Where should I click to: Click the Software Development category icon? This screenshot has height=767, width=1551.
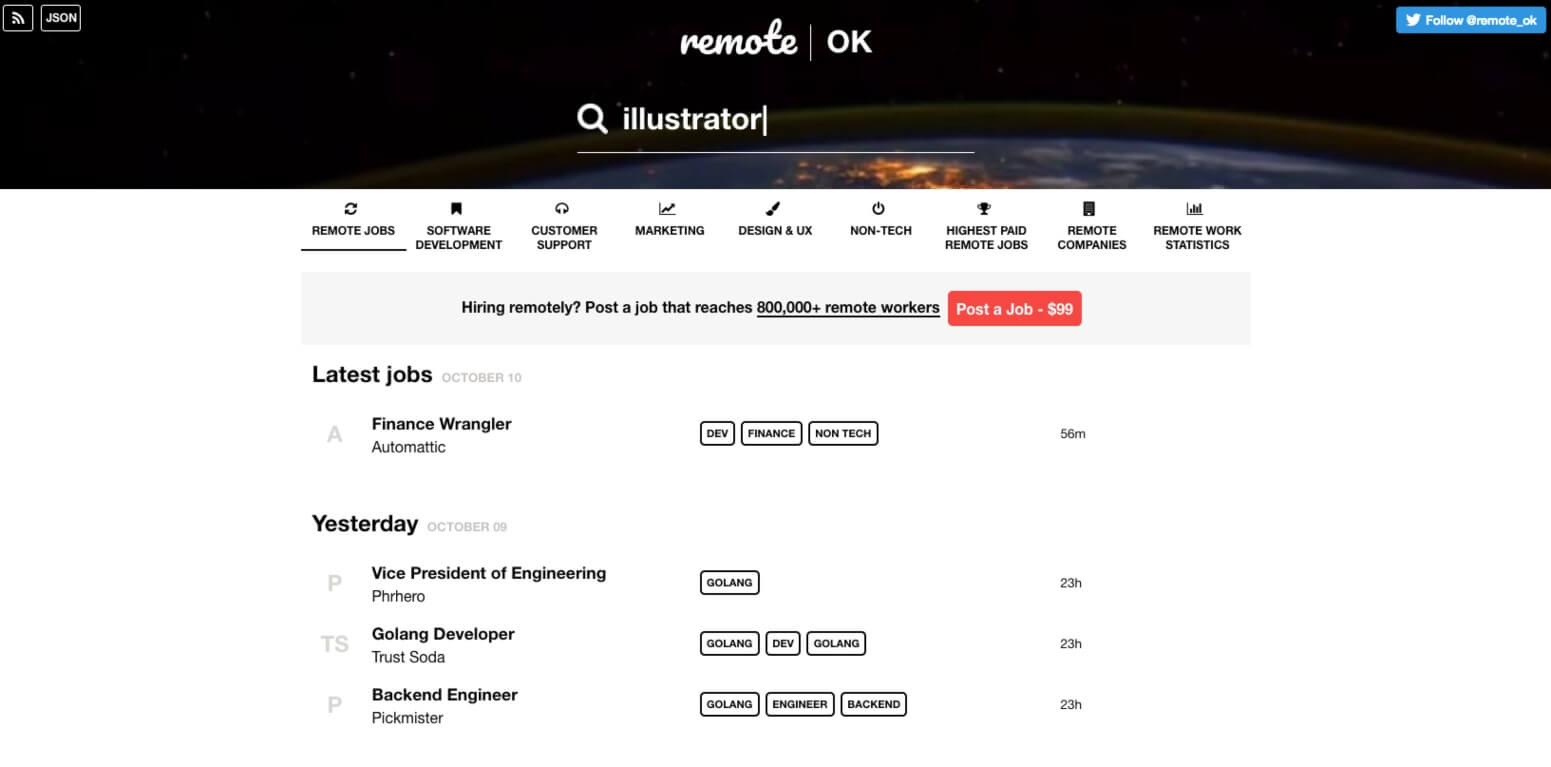click(456, 209)
